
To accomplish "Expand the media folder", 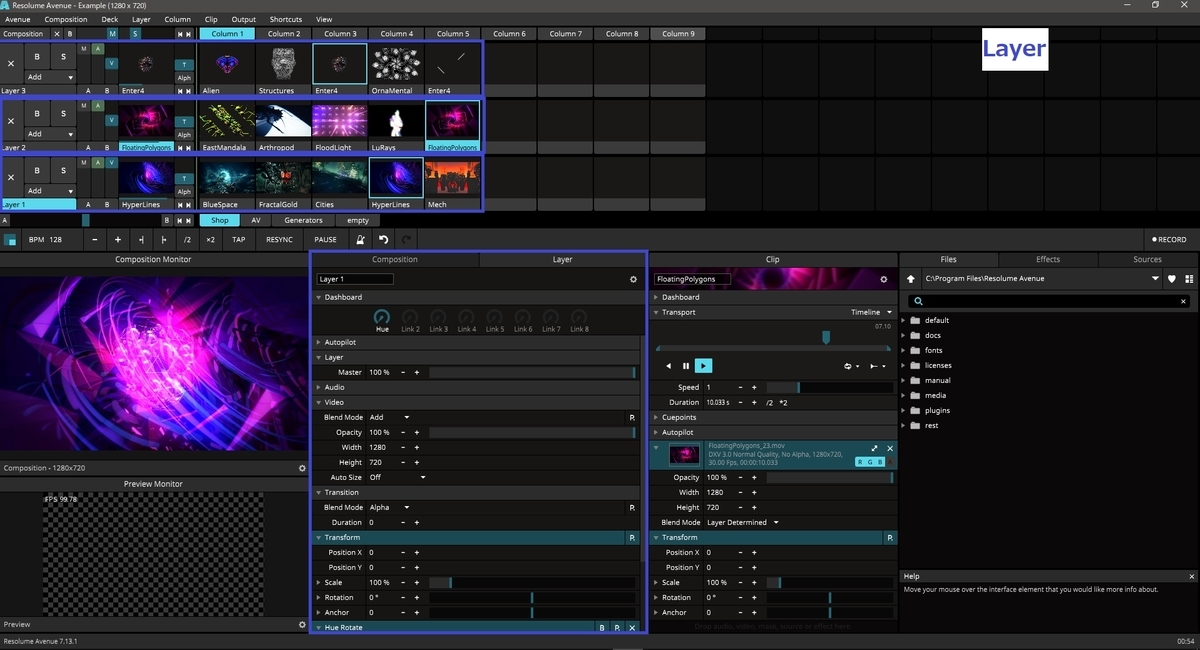I will (904, 395).
